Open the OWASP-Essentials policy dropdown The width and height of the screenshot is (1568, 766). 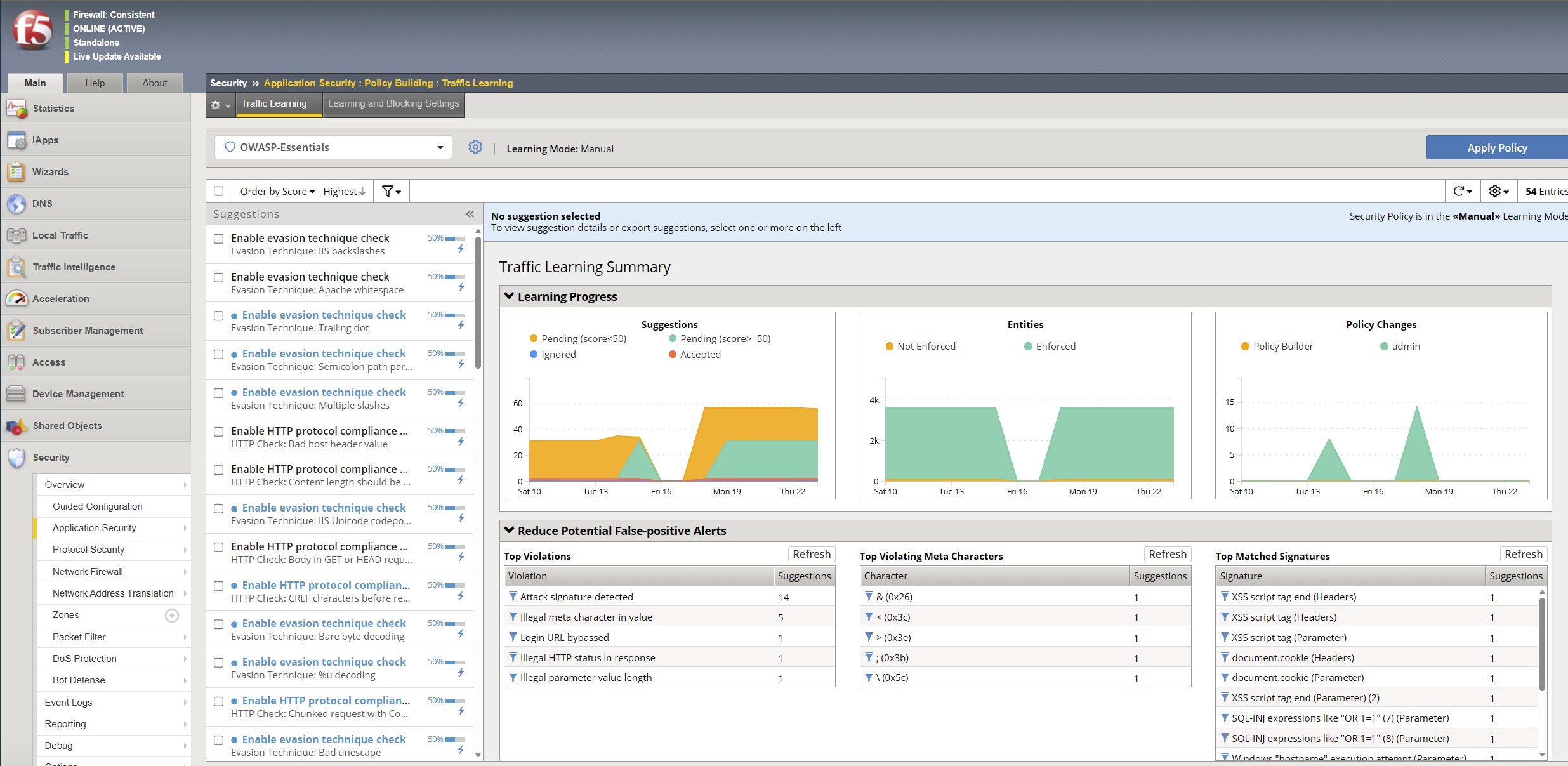click(x=334, y=147)
